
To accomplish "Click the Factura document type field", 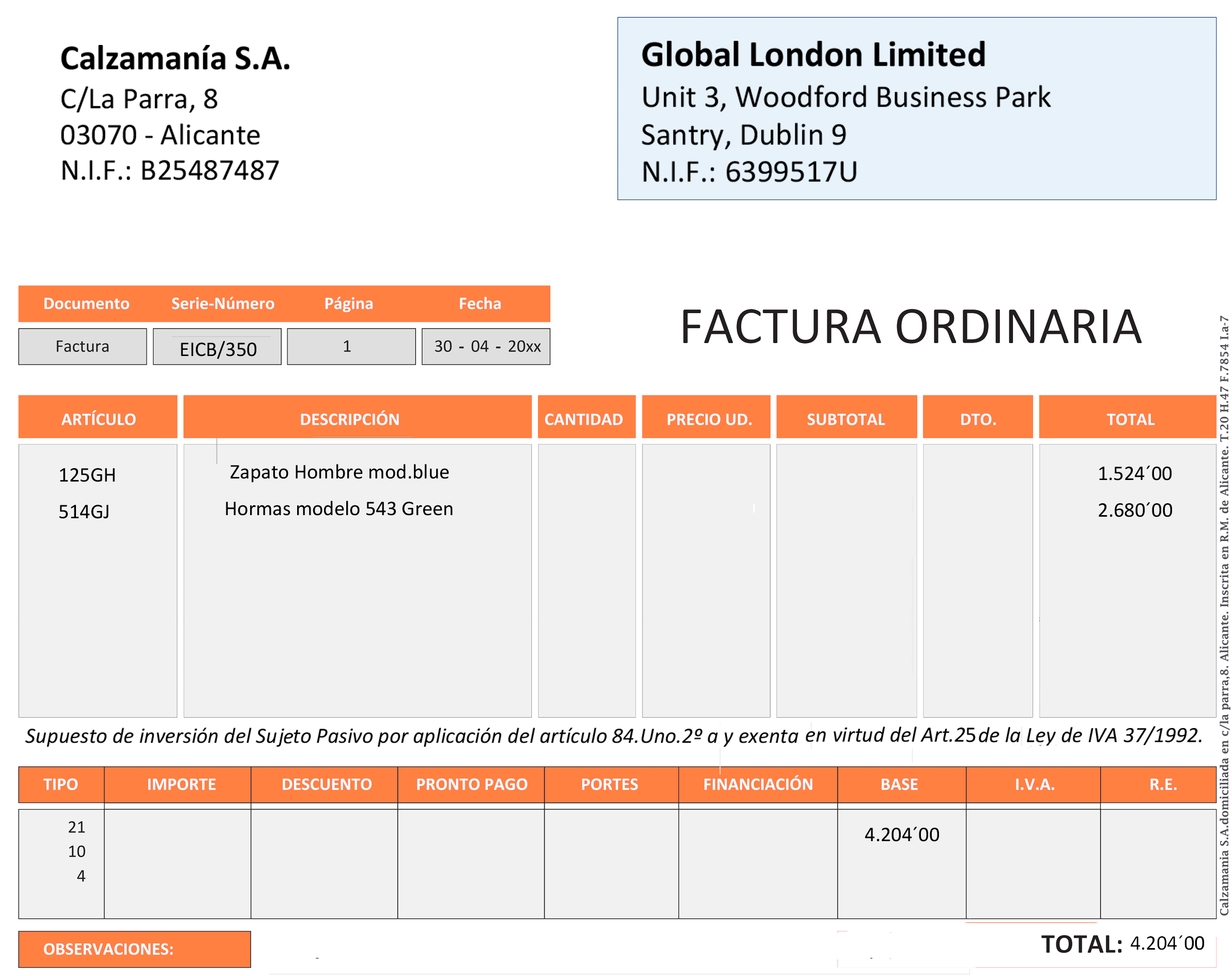I will [x=82, y=346].
